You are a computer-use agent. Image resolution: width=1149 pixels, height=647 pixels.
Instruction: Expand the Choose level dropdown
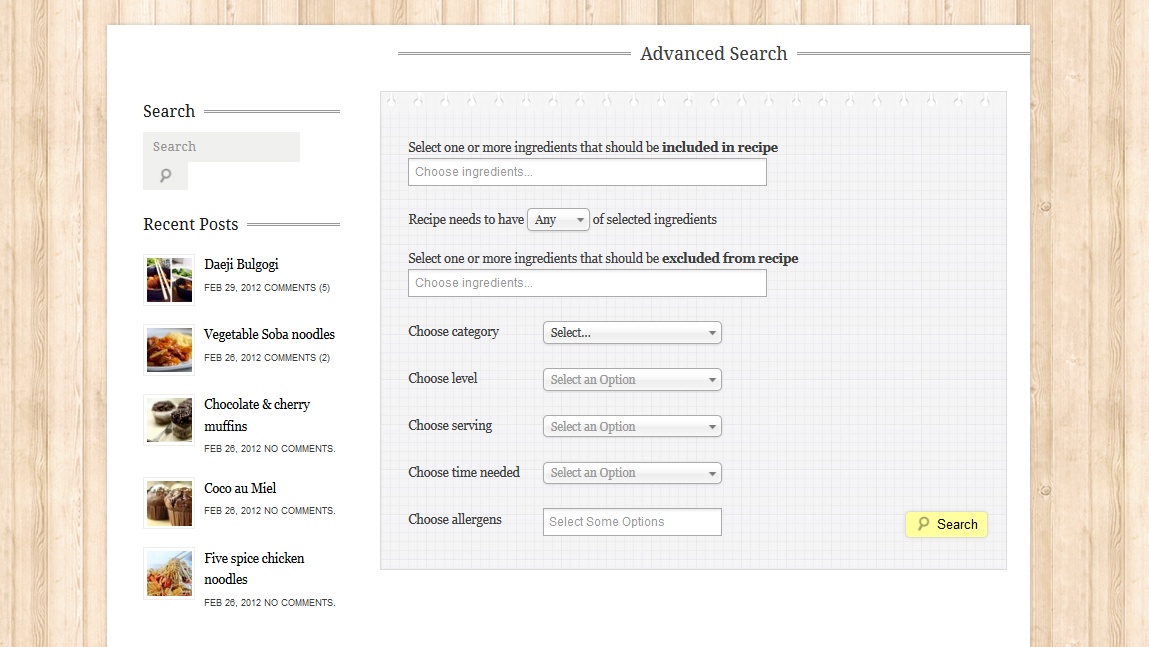coord(632,380)
